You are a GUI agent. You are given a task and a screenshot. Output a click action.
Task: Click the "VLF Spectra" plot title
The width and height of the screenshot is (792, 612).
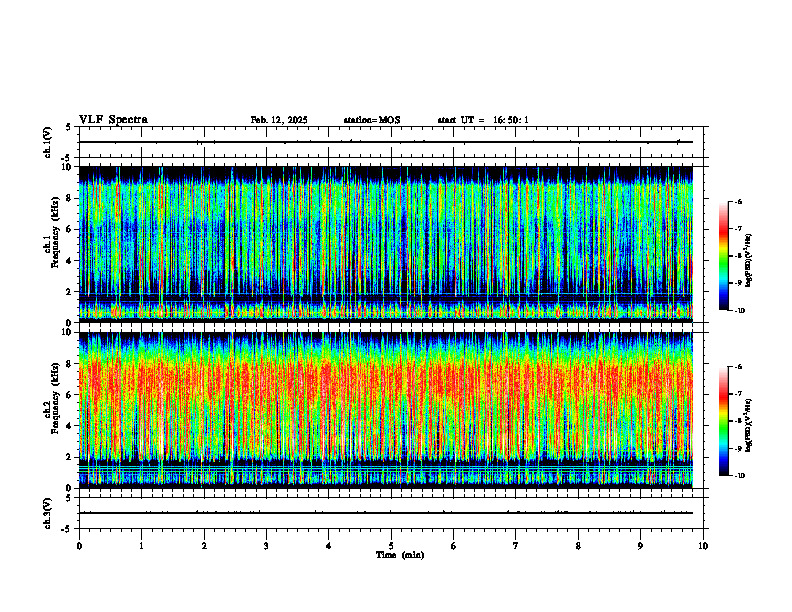[113, 120]
